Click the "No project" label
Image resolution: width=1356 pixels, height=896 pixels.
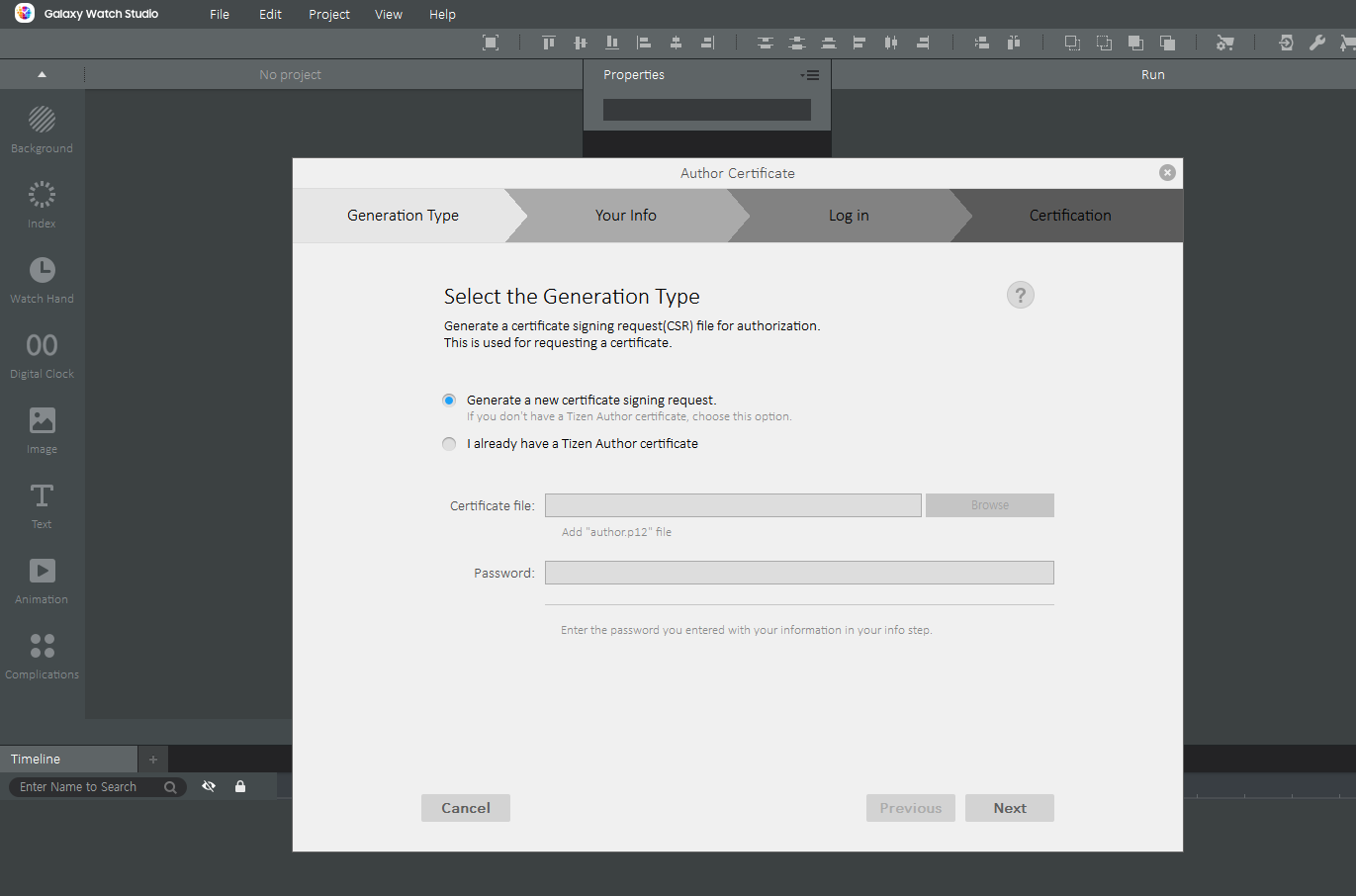290,75
